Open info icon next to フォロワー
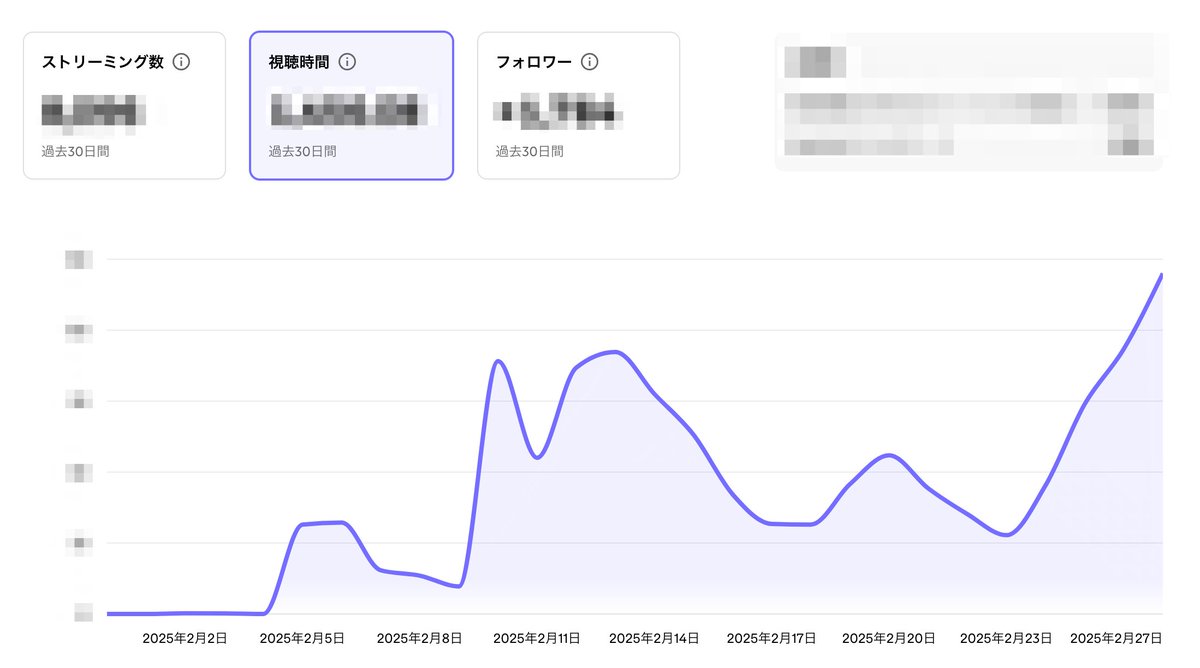This screenshot has height=668, width=1200. click(590, 62)
